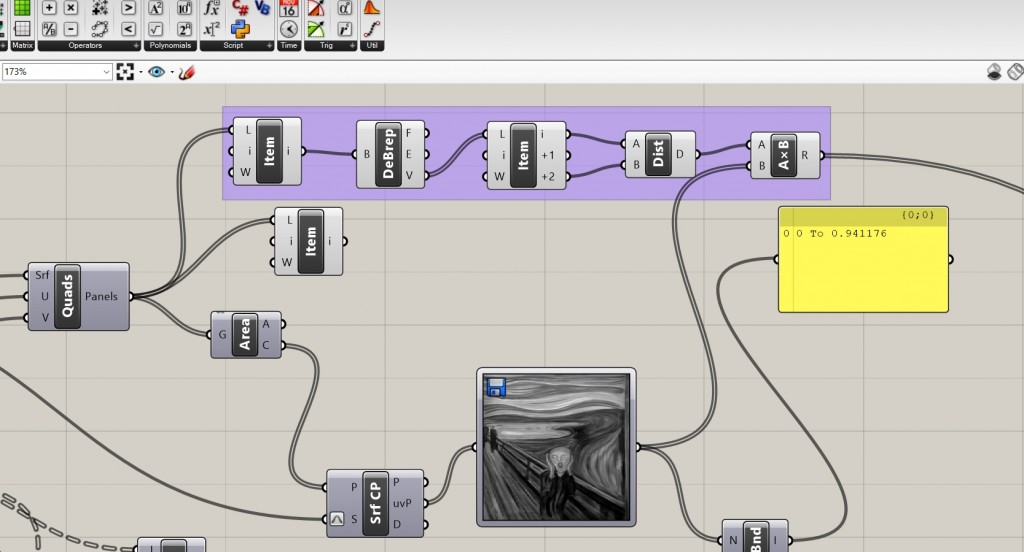
Task: Click the R output of A×B
Action: (805, 155)
